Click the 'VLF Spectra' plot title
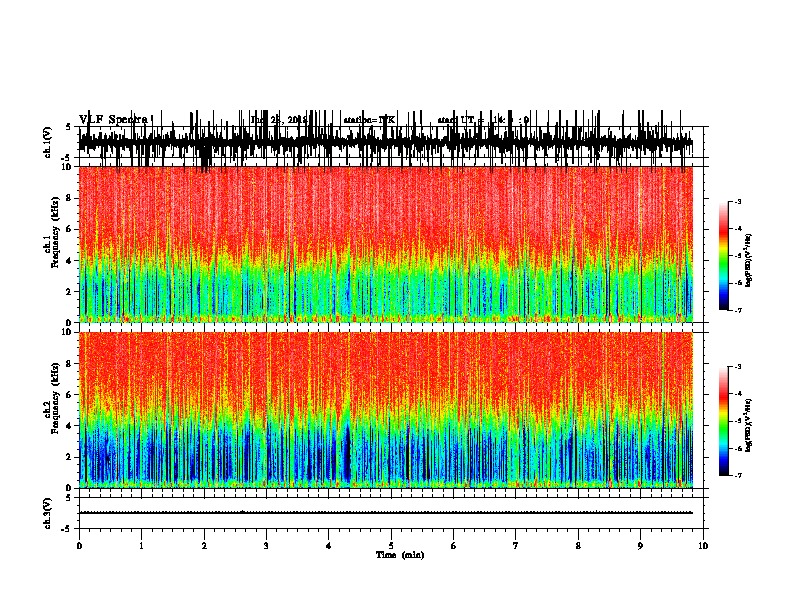This screenshot has height=612, width=792. click(x=114, y=119)
